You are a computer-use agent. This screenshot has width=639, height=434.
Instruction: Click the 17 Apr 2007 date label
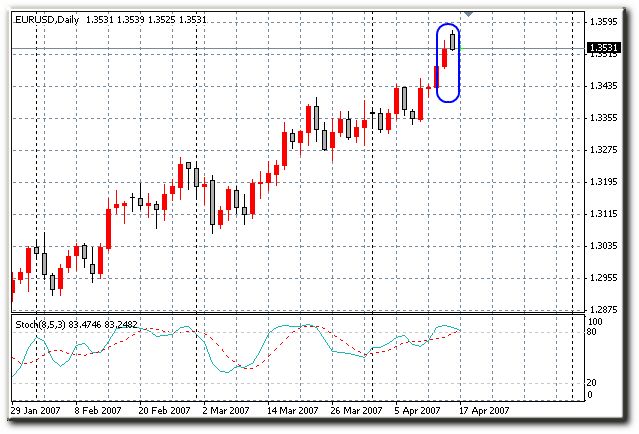click(484, 410)
